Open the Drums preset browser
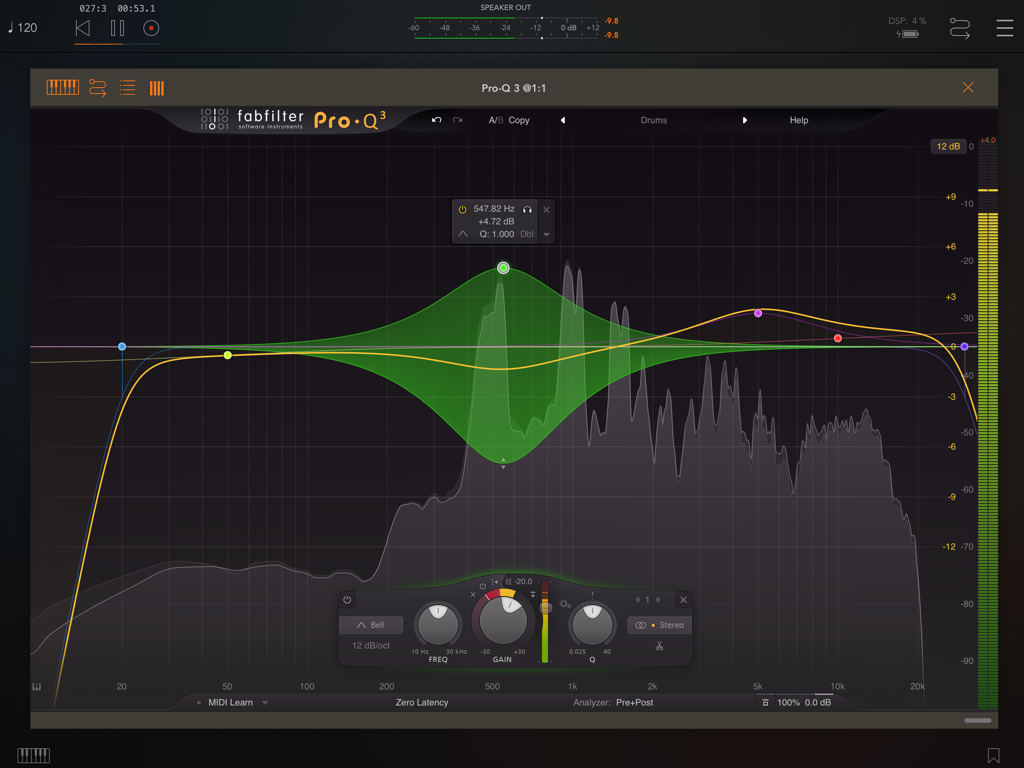This screenshot has width=1024, height=768. (653, 120)
